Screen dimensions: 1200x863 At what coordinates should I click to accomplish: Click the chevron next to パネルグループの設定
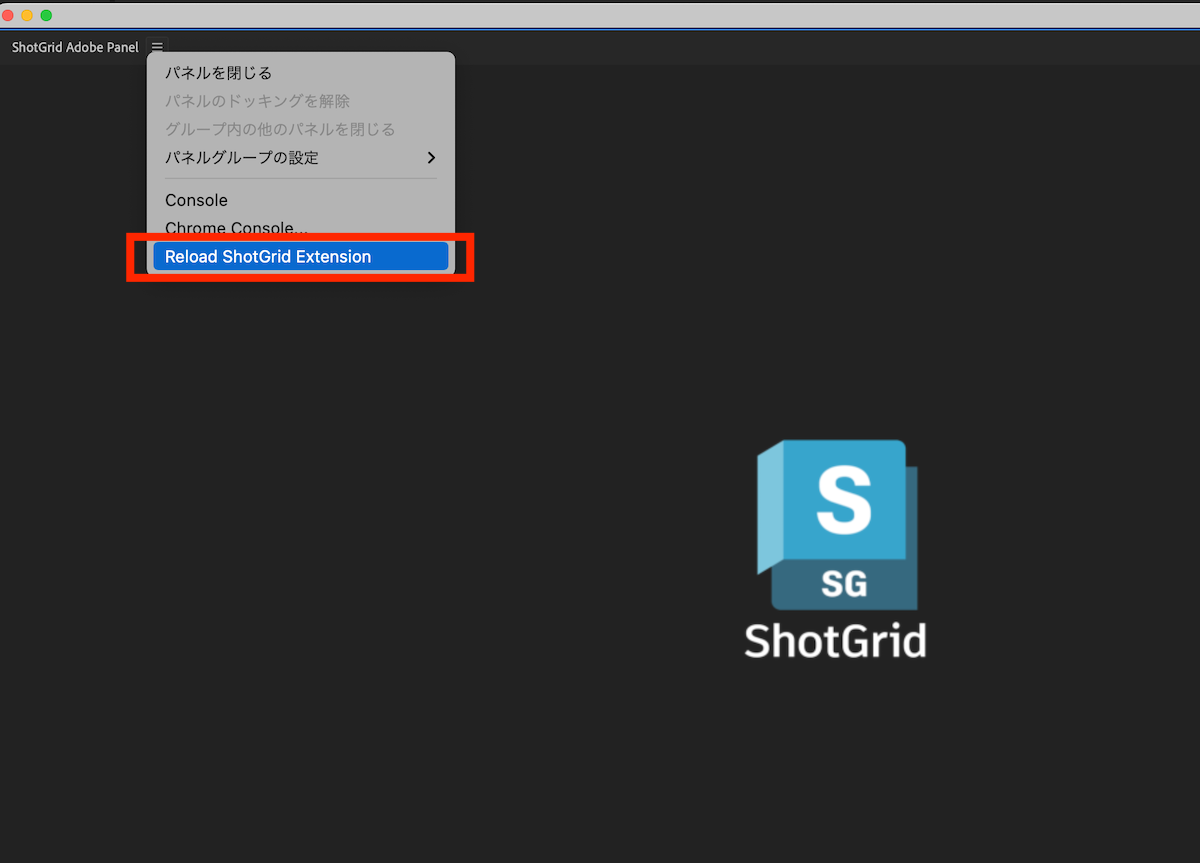point(431,157)
